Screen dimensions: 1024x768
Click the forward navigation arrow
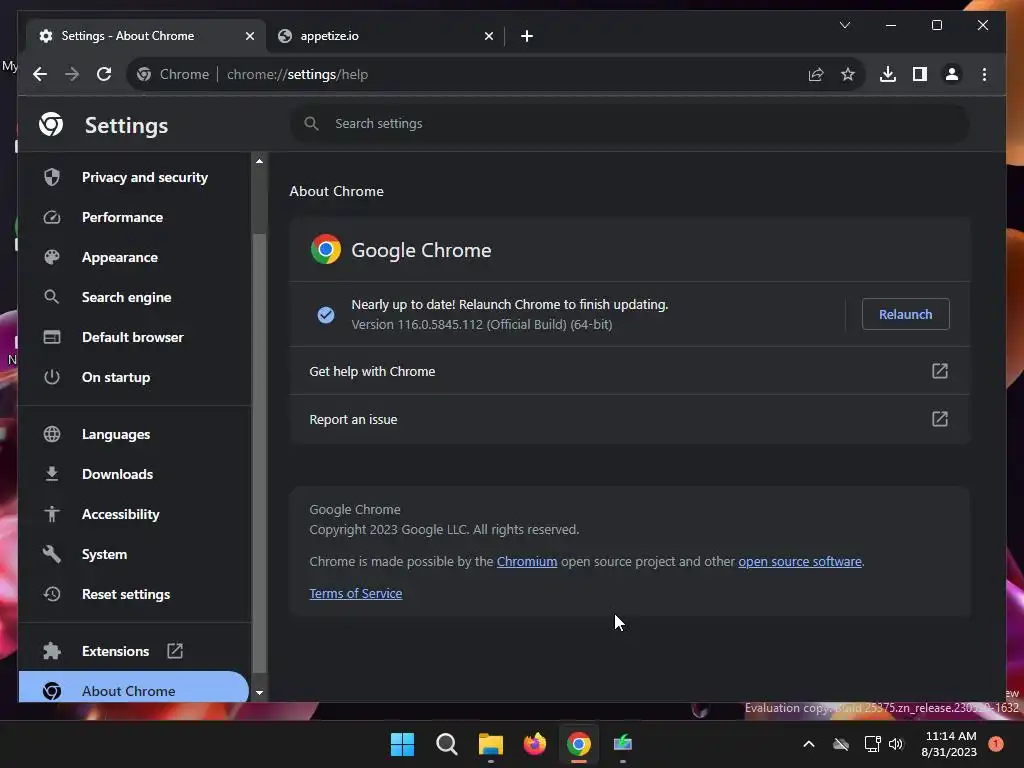tap(72, 74)
